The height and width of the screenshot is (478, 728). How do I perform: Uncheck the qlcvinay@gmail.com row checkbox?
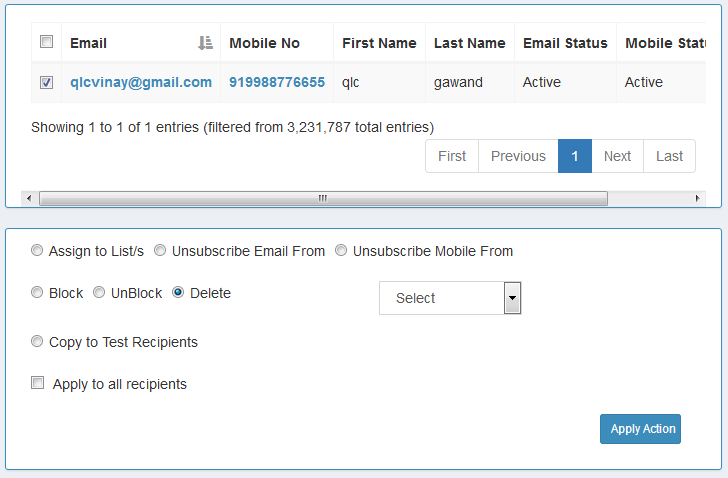pos(46,83)
